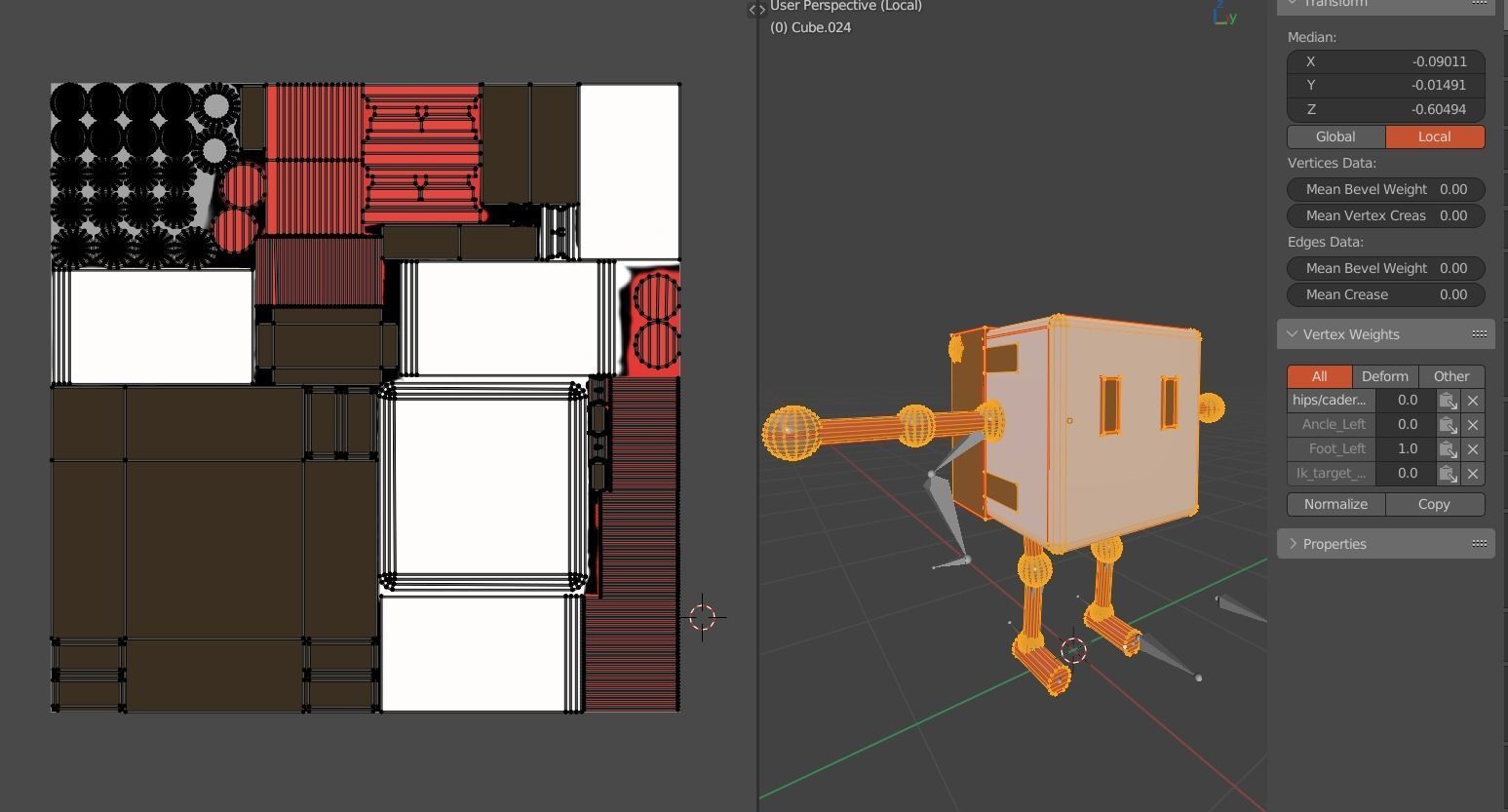This screenshot has height=812, width=1508.
Task: Paste hips/cader... weight to other selected vertices
Action: pos(1448,401)
